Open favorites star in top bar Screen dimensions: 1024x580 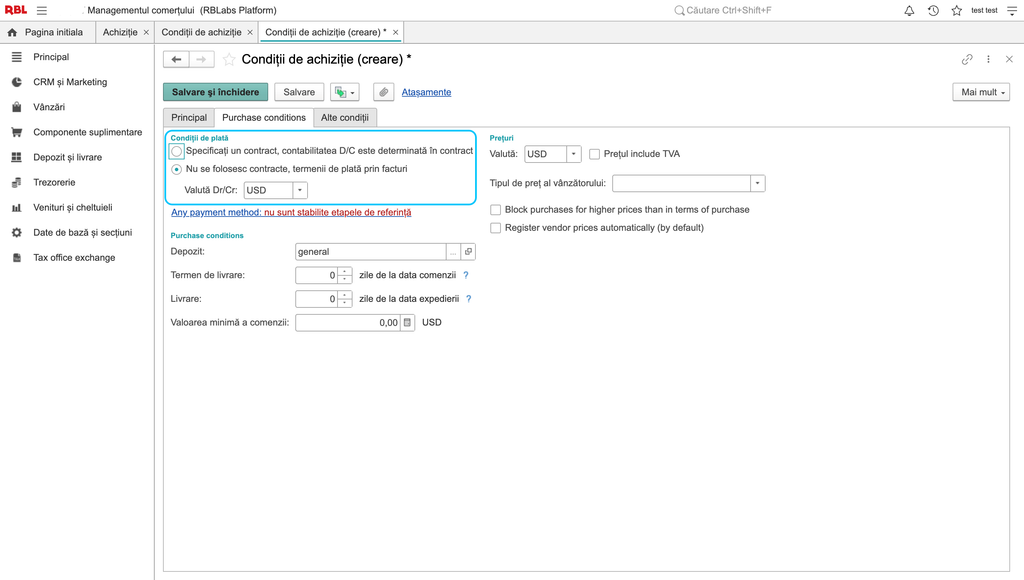pyautogui.click(x=957, y=10)
